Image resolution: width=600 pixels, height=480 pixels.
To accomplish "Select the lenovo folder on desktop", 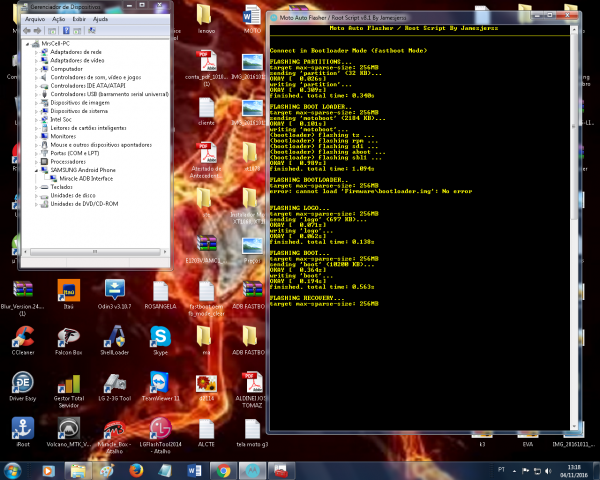I will [206, 19].
